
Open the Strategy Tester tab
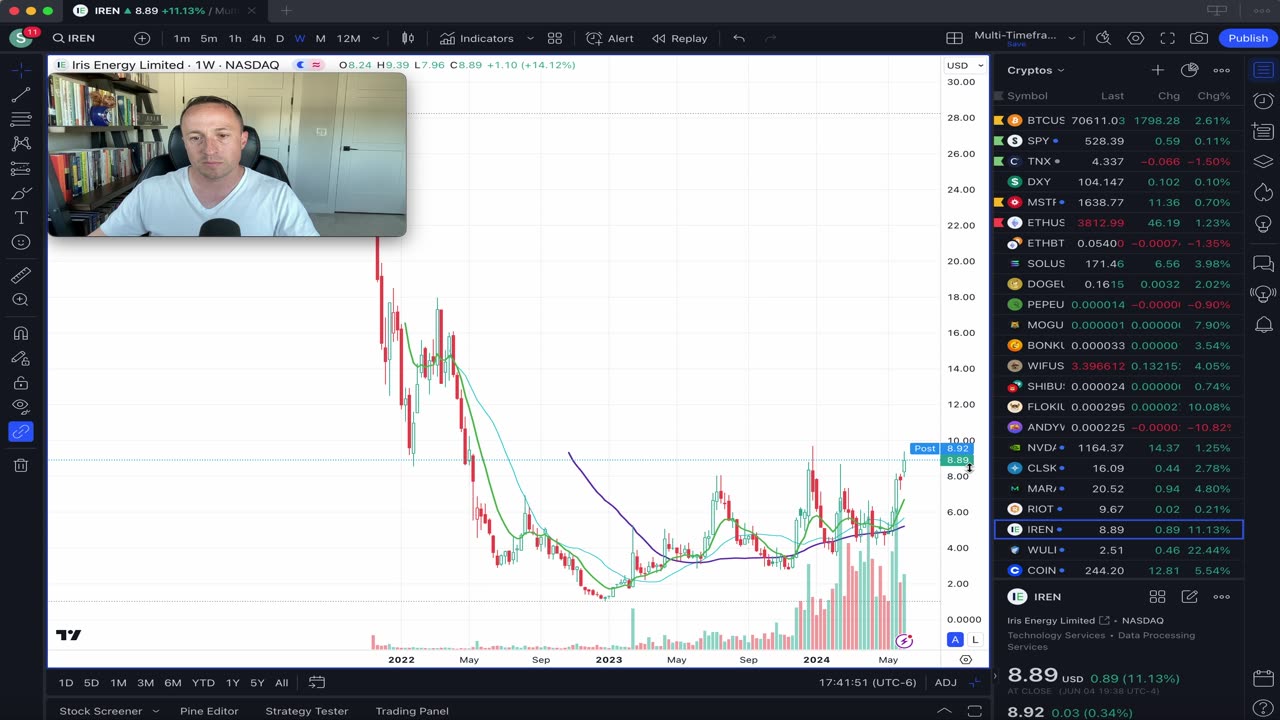[x=306, y=711]
